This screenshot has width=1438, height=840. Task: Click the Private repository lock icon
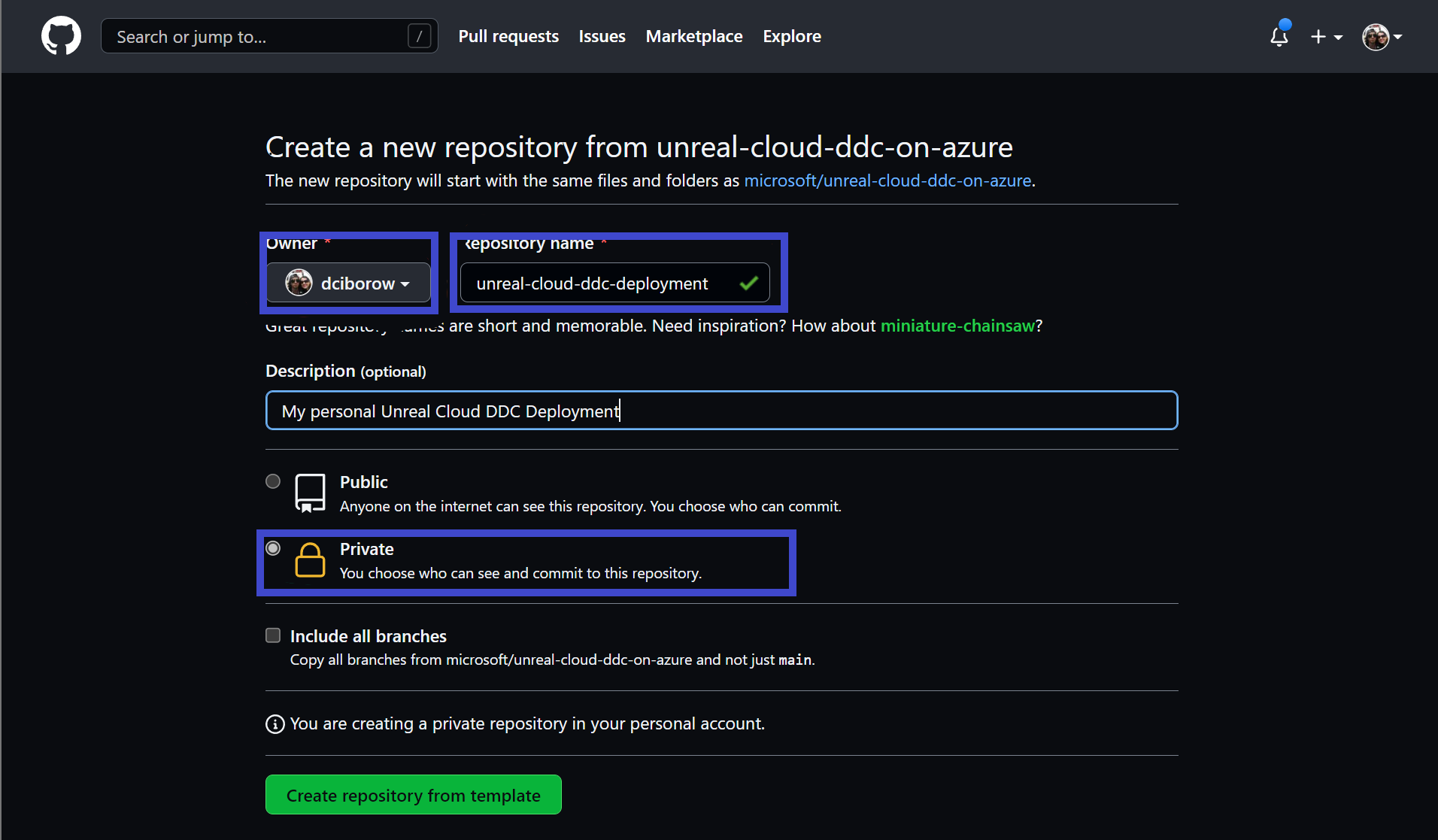click(x=310, y=559)
